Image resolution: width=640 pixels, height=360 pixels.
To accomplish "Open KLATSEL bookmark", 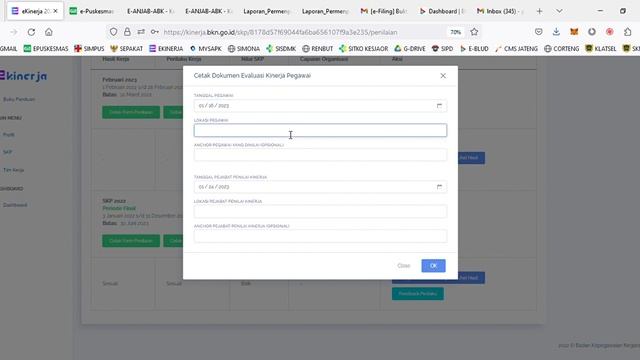I will pyautogui.click(x=601, y=49).
